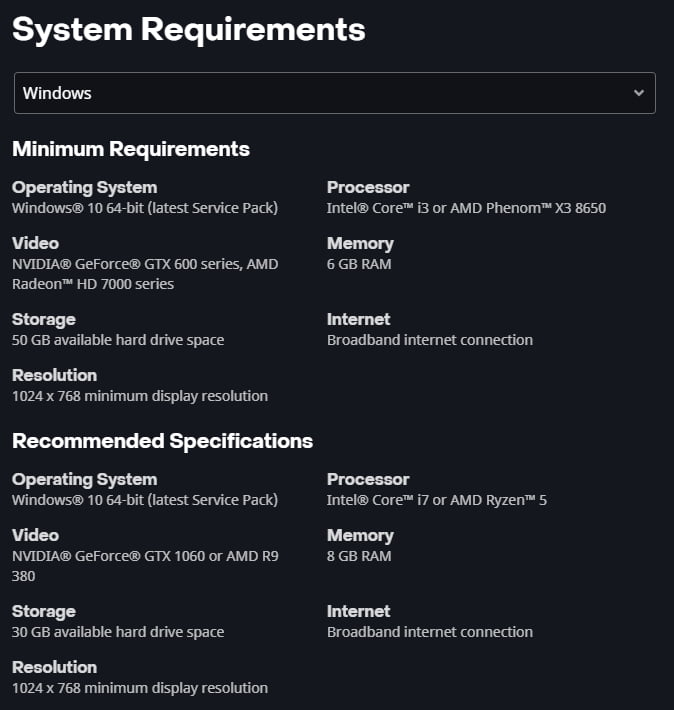Click the chevron arrow in platform selector

(638, 93)
